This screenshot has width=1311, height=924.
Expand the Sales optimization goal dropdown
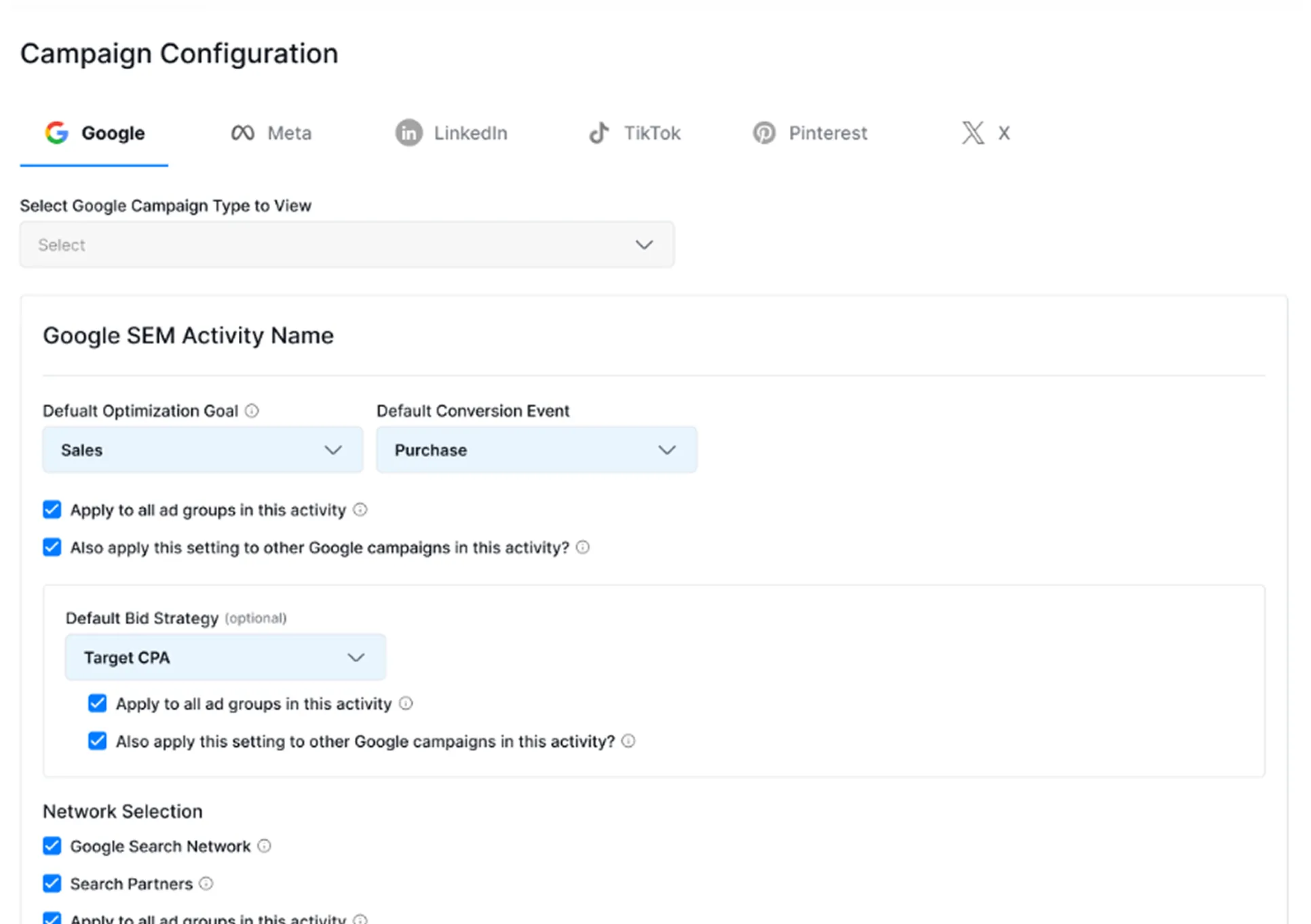(202, 450)
